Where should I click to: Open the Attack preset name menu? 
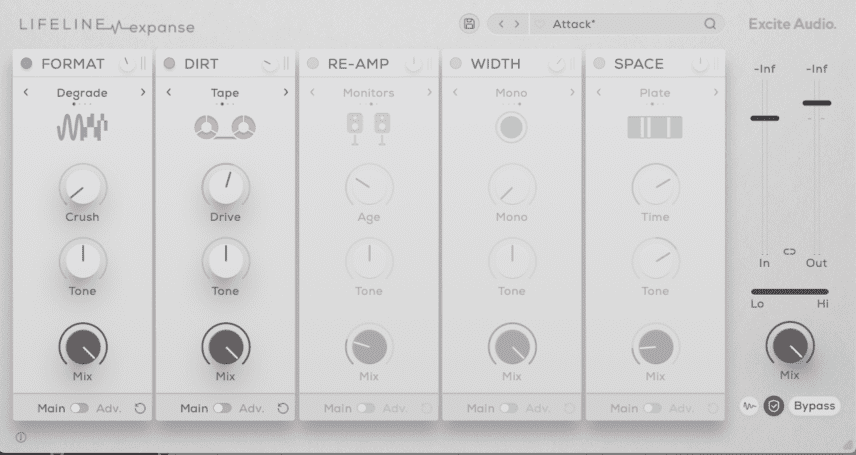[x=573, y=24]
